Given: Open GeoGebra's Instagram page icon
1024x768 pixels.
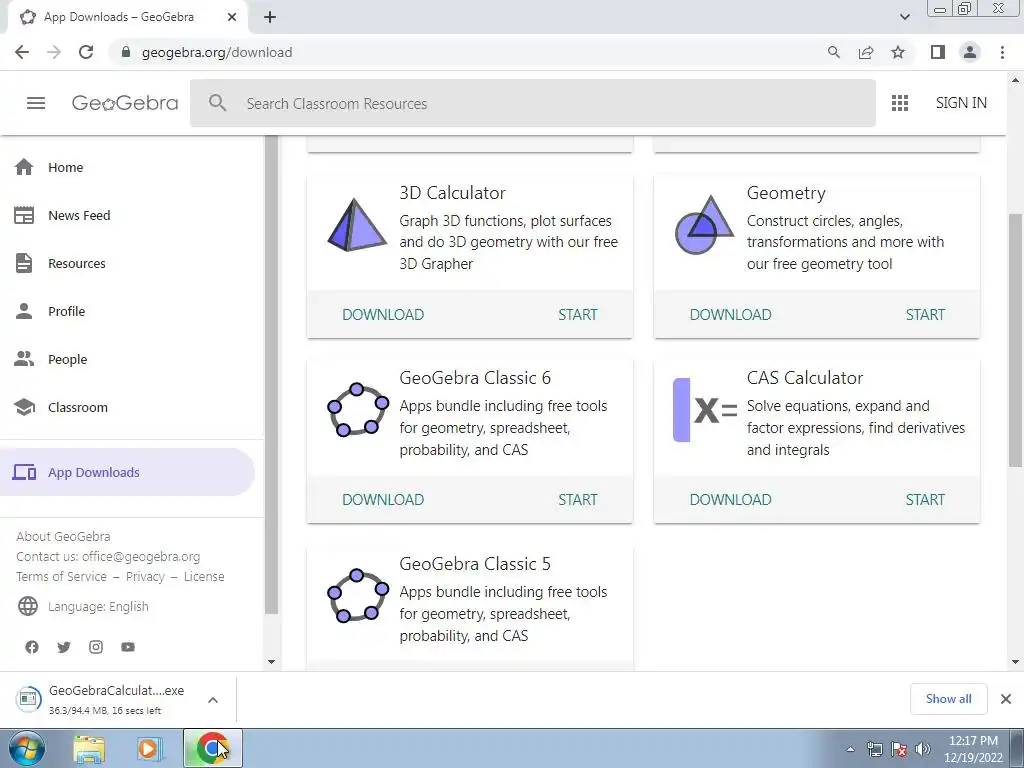Looking at the screenshot, I should click(96, 647).
